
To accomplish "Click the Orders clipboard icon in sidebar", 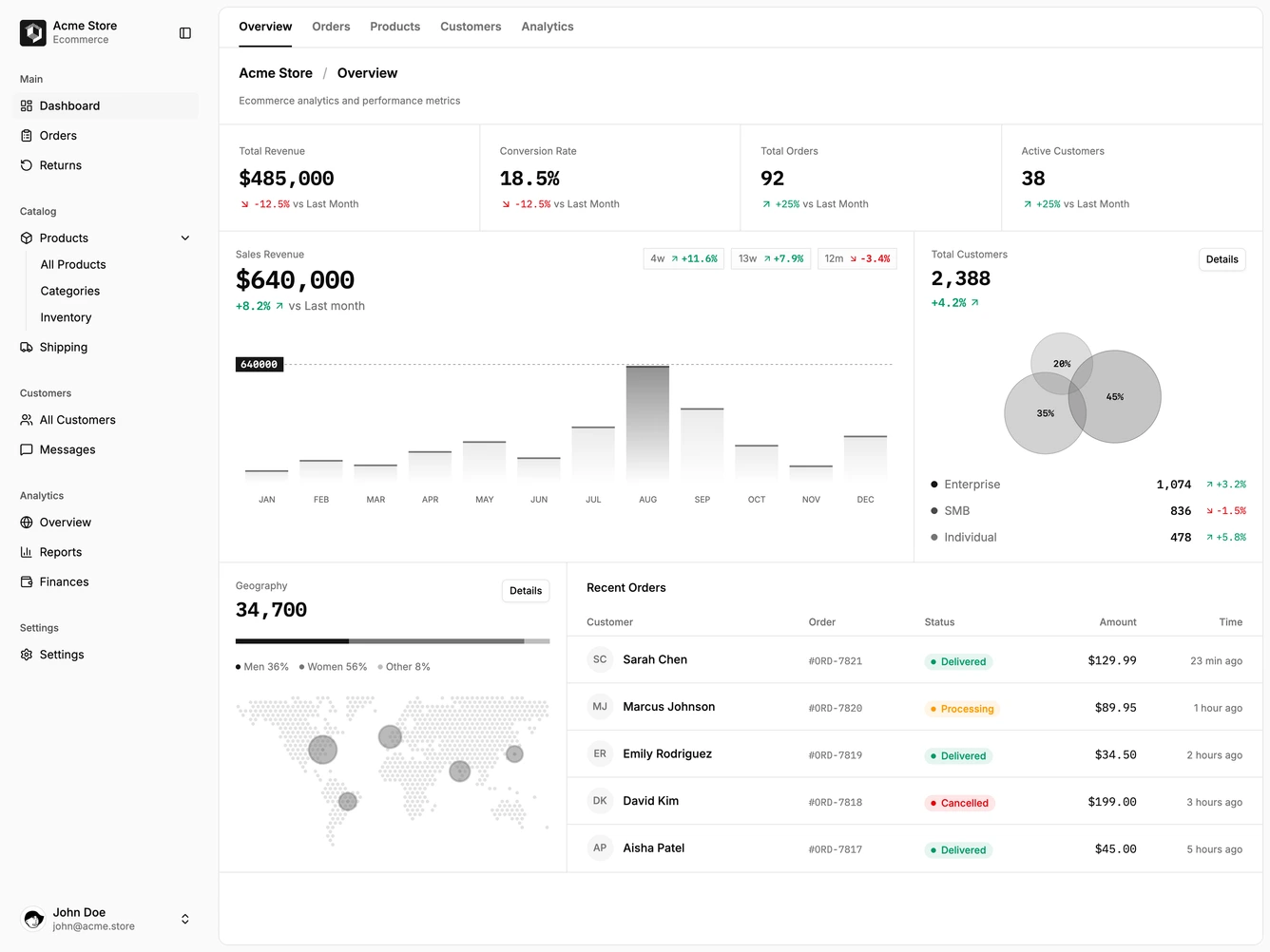I will (27, 136).
